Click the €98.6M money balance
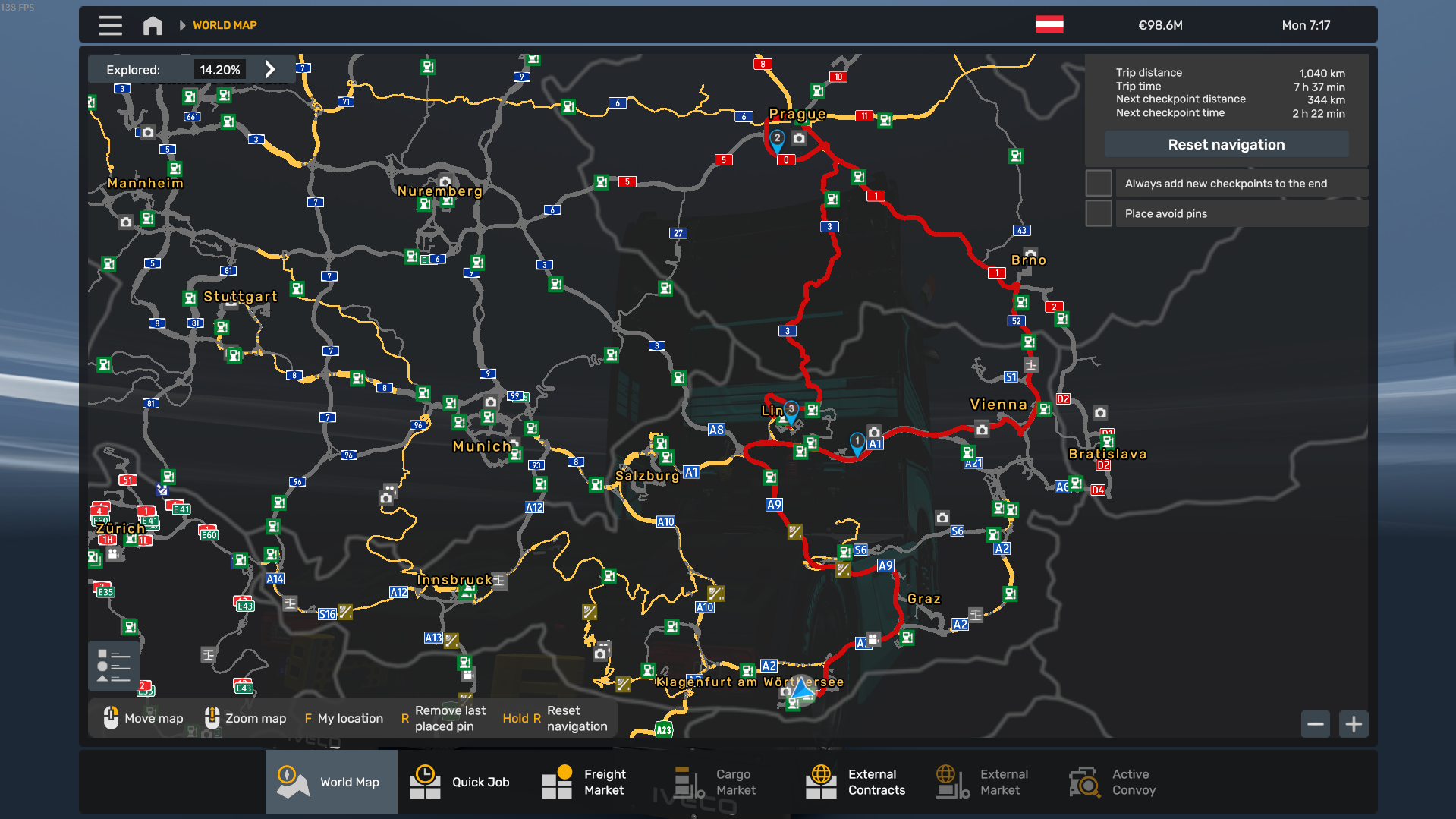The width and height of the screenshot is (1456, 819). [1160, 25]
